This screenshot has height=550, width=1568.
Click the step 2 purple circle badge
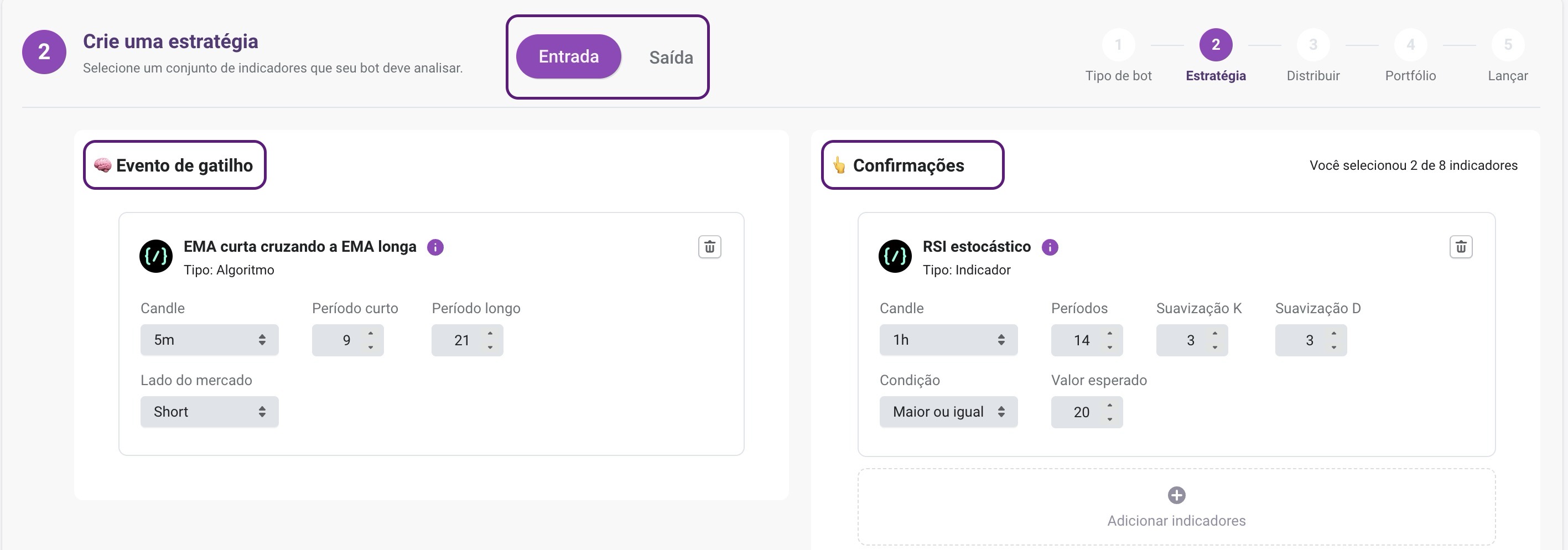44,51
